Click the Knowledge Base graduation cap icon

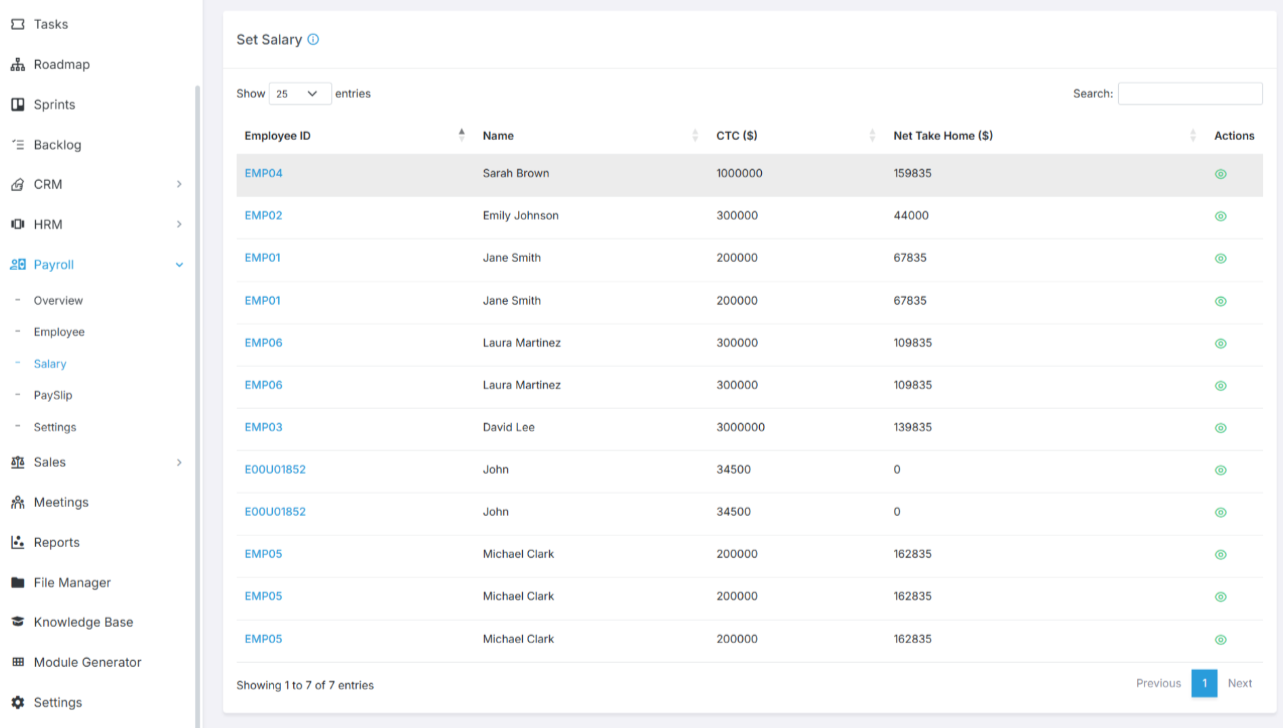pyautogui.click(x=17, y=622)
